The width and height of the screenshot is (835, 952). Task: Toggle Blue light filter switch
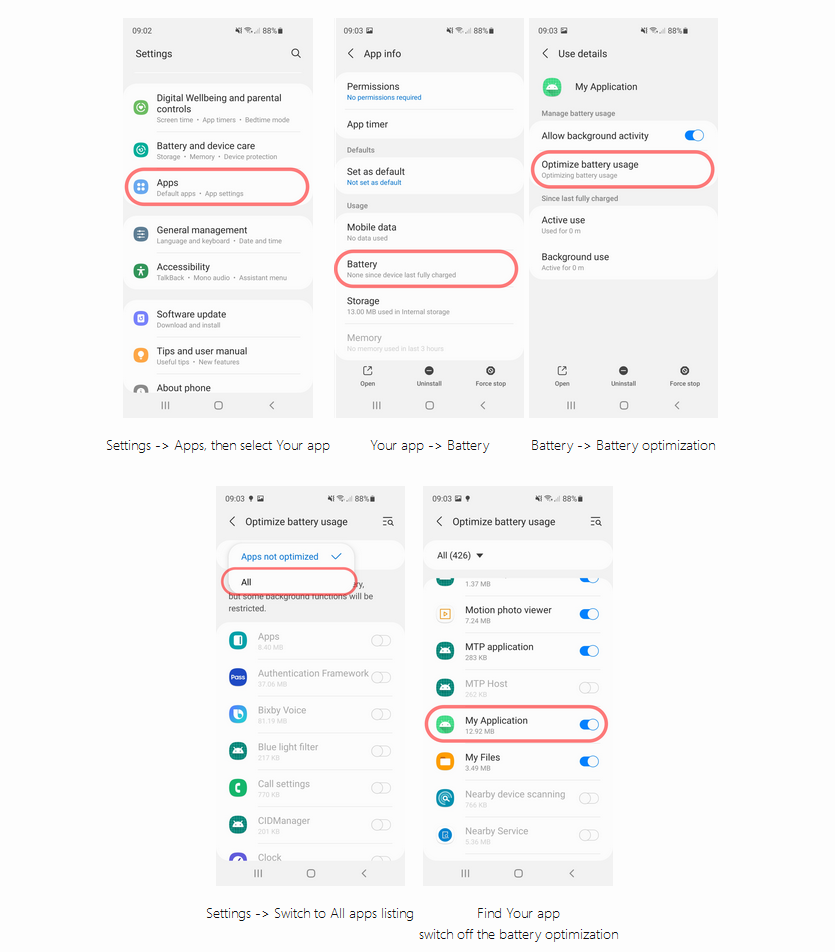pyautogui.click(x=381, y=751)
